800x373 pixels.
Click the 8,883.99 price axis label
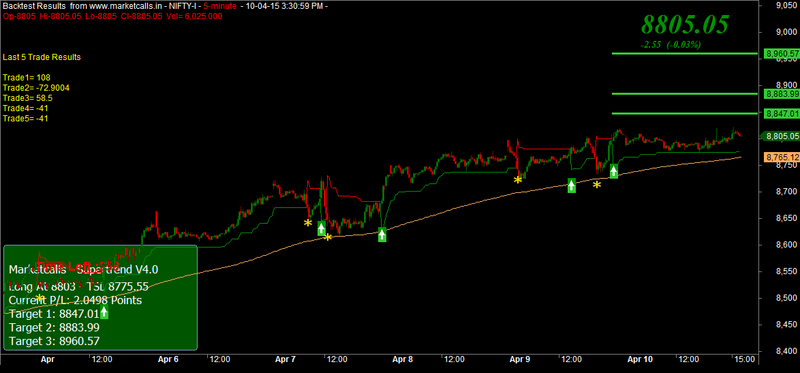pyautogui.click(x=781, y=94)
